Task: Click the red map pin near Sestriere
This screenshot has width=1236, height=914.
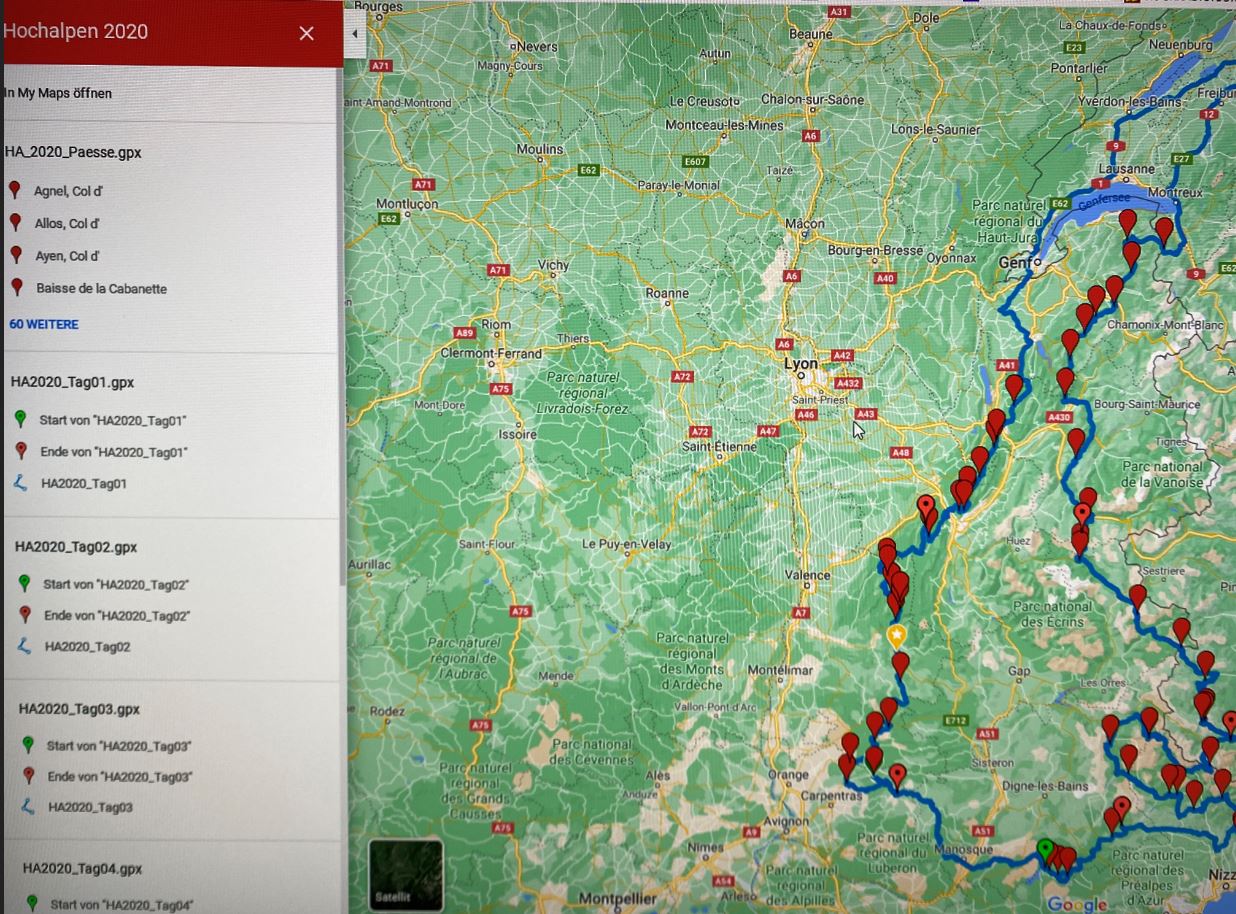Action: 1137,597
